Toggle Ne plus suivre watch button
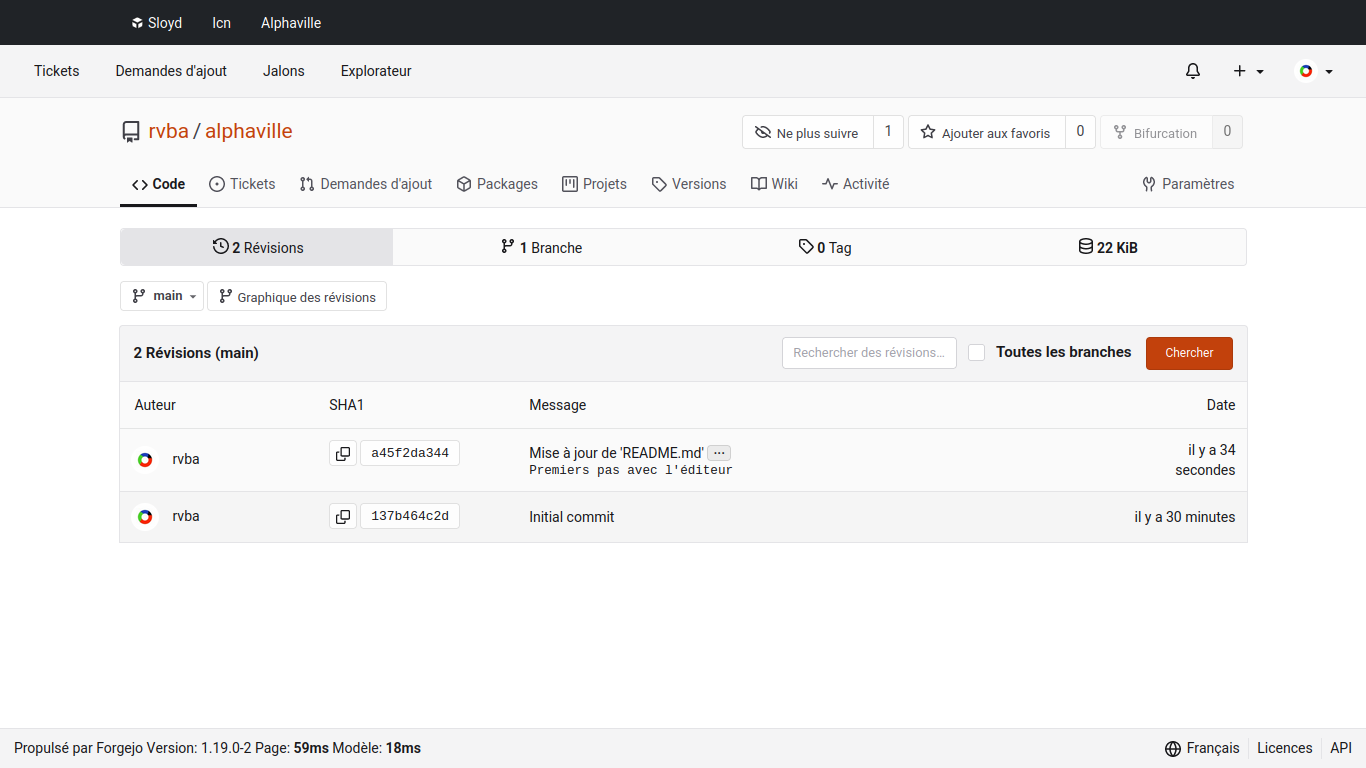 point(807,133)
